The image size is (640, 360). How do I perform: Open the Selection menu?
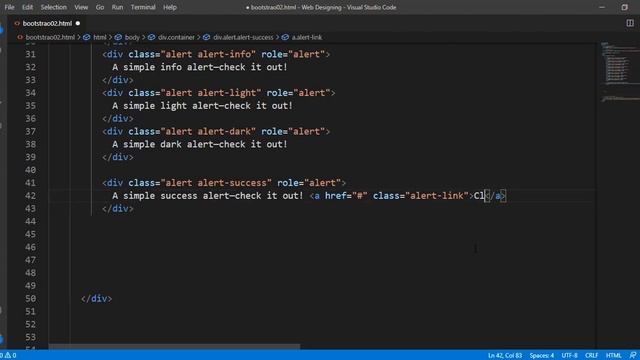coord(53,7)
